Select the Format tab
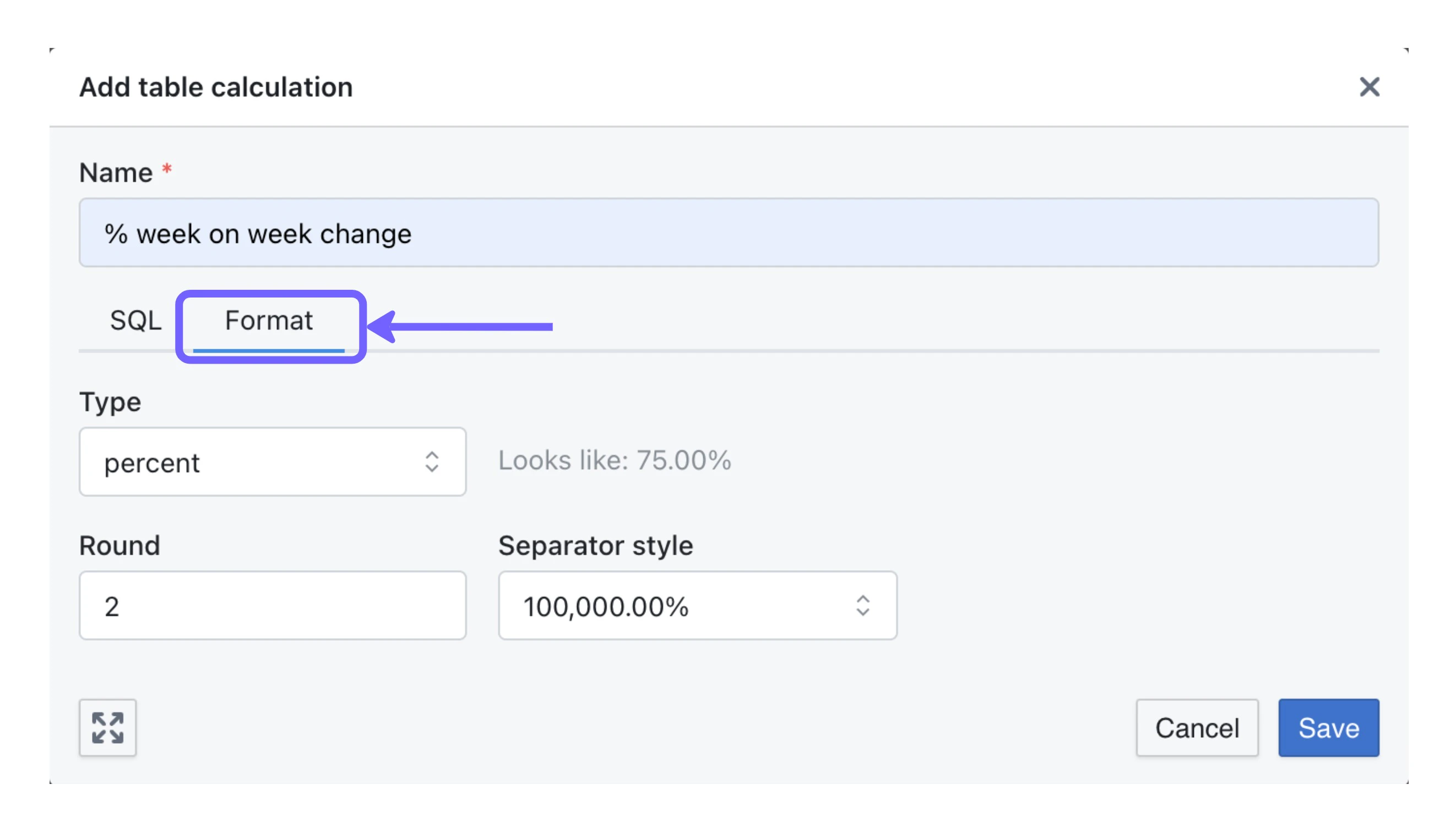This screenshot has height=833, width=1456. pyautogui.click(x=269, y=321)
